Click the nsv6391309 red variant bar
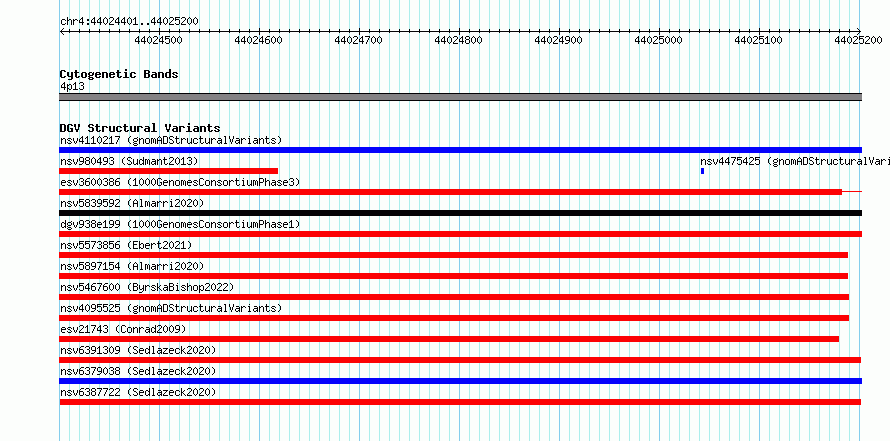This screenshot has height=441, width=890. 460,360
